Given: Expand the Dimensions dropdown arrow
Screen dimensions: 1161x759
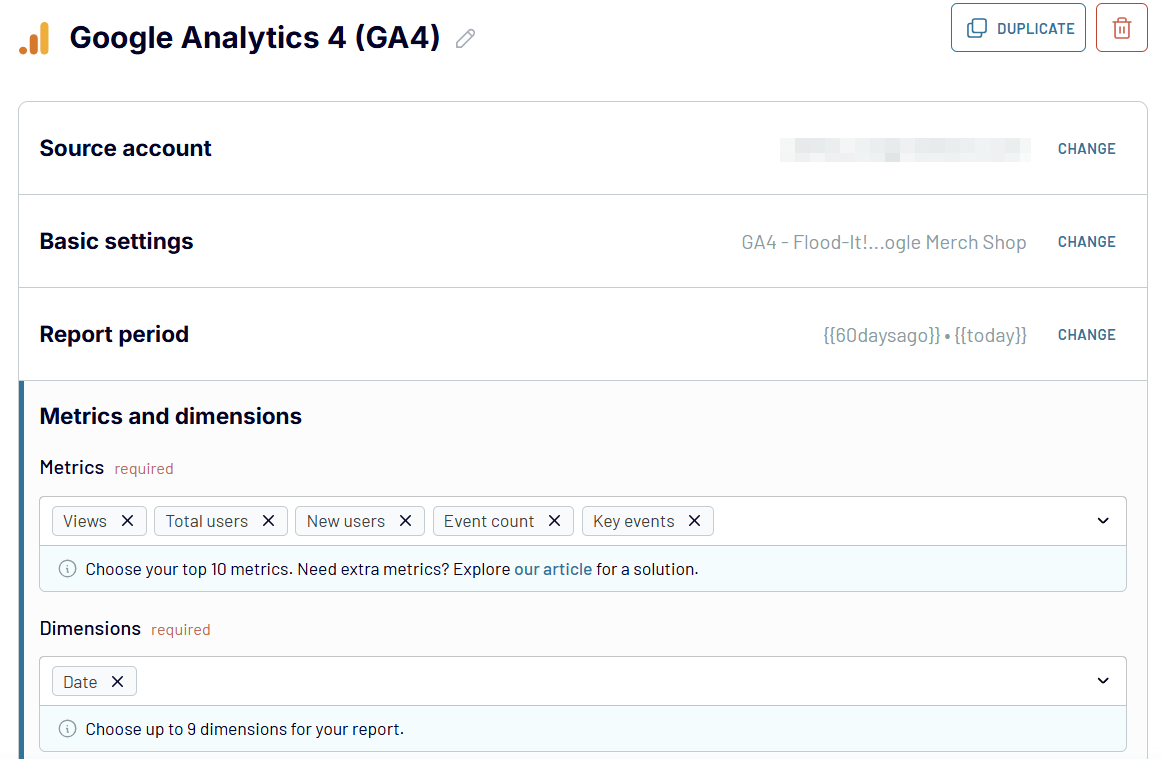Looking at the screenshot, I should (x=1103, y=681).
